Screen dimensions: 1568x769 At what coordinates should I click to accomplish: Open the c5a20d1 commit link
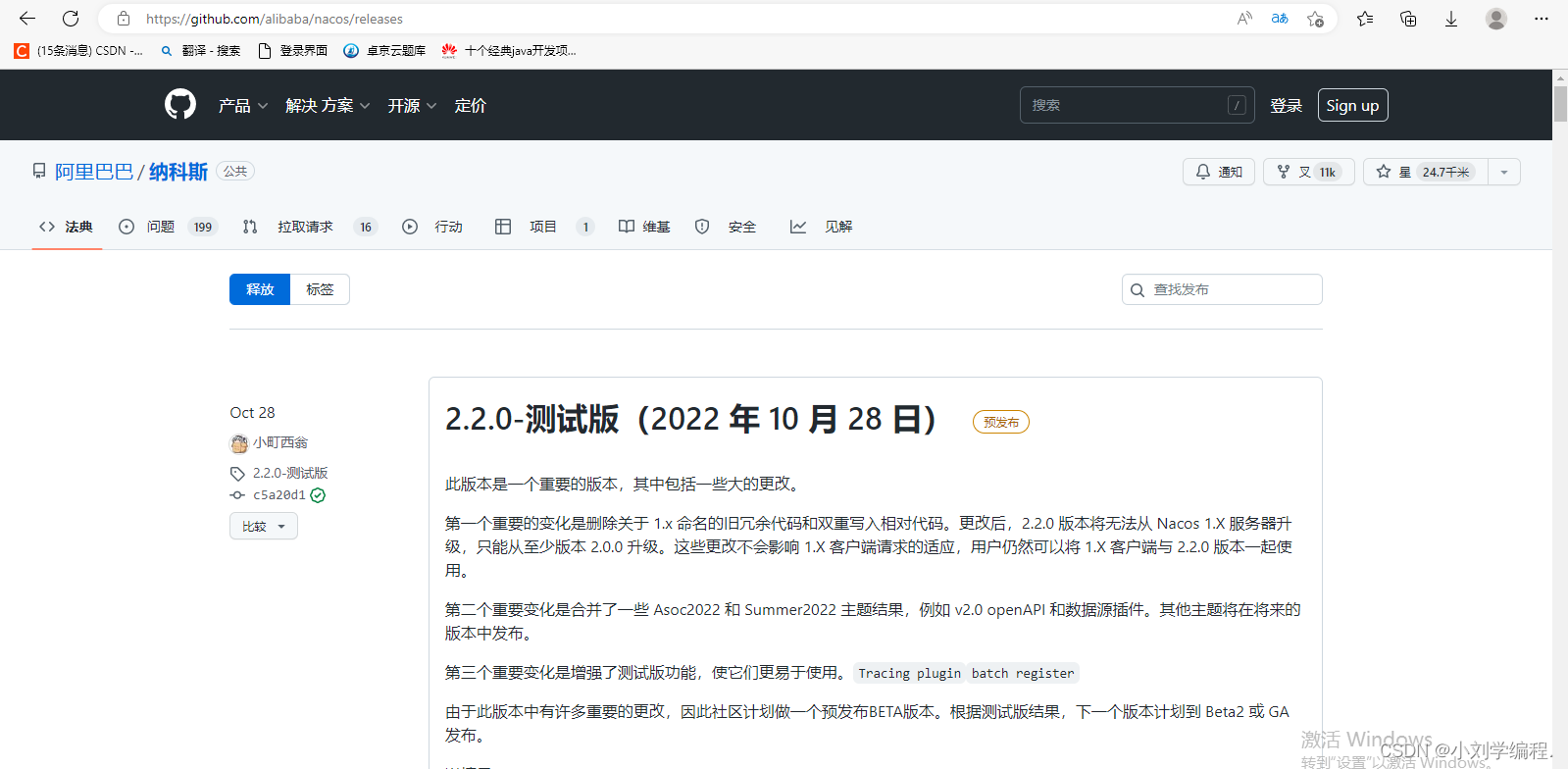(279, 495)
